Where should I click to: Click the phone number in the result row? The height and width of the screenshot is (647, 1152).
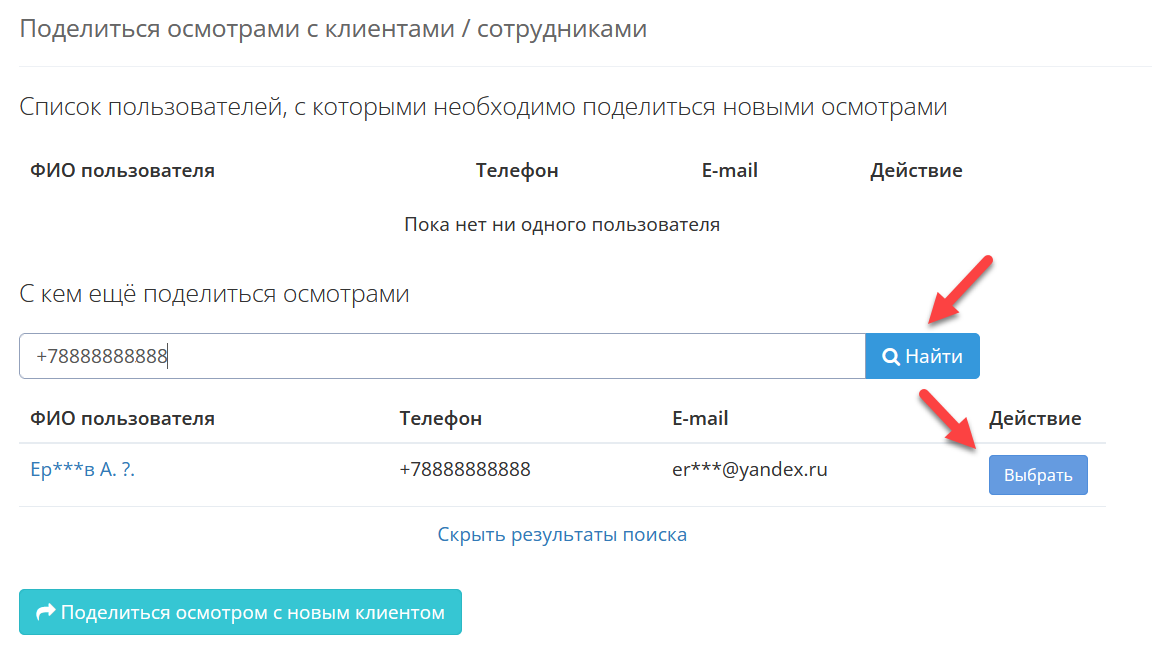coord(464,470)
